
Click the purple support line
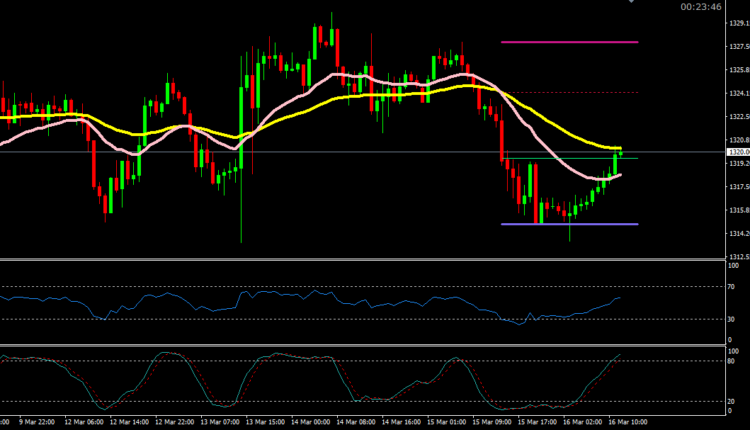pos(569,224)
